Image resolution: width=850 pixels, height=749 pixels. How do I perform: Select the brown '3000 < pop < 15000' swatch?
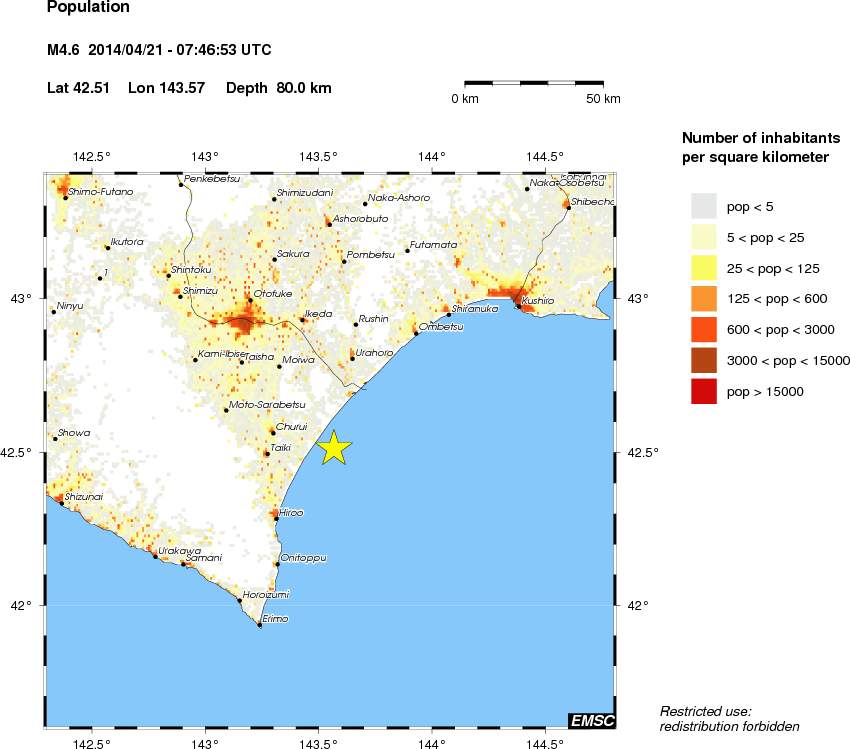coord(704,361)
